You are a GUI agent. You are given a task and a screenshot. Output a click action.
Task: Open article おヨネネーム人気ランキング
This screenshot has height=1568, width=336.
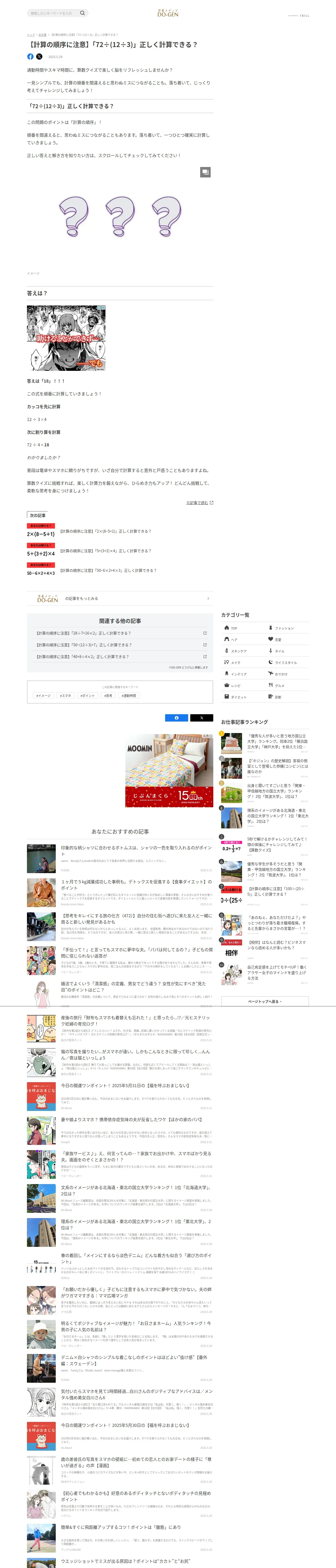(120, 1335)
